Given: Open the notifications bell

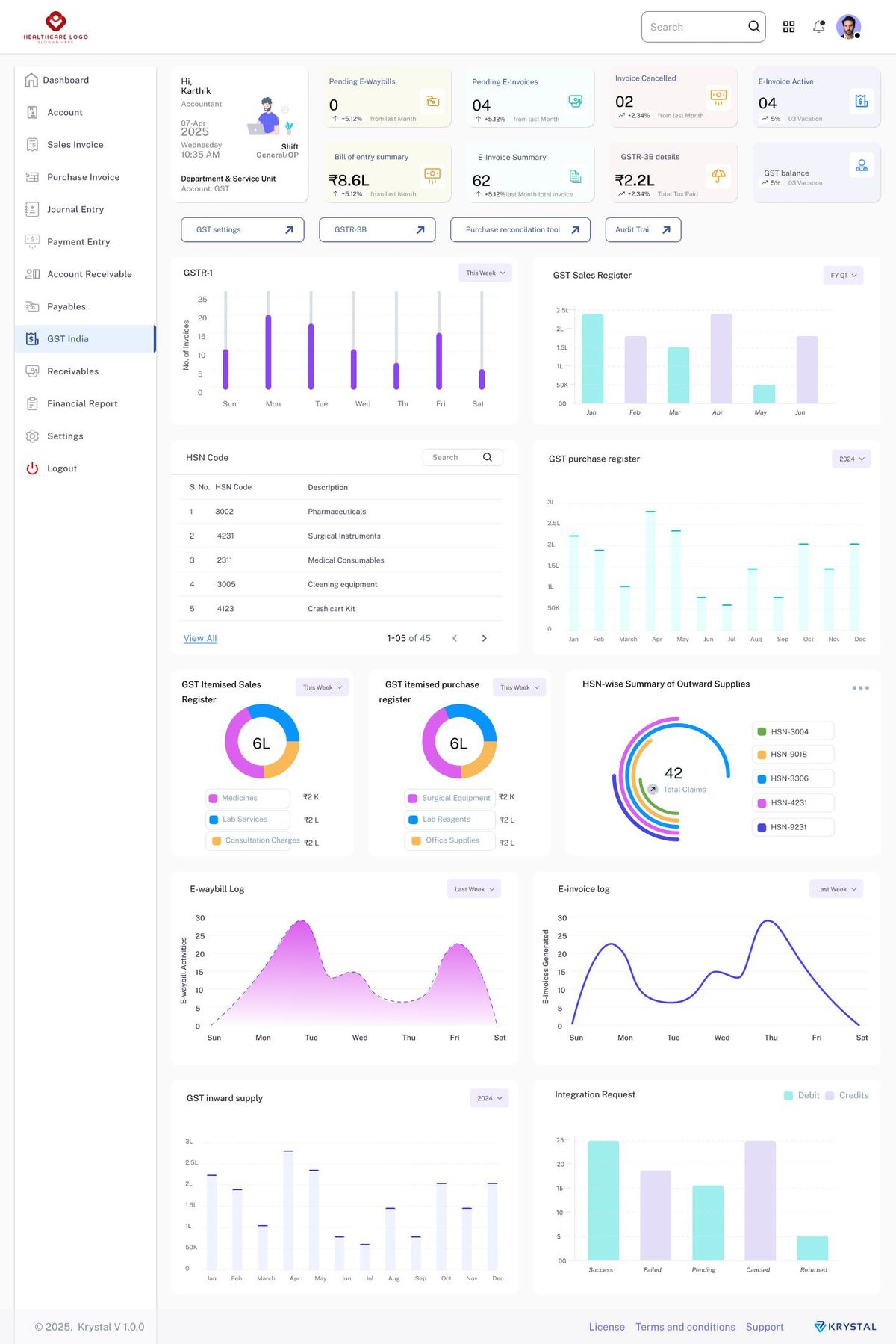Looking at the screenshot, I should coord(819,27).
